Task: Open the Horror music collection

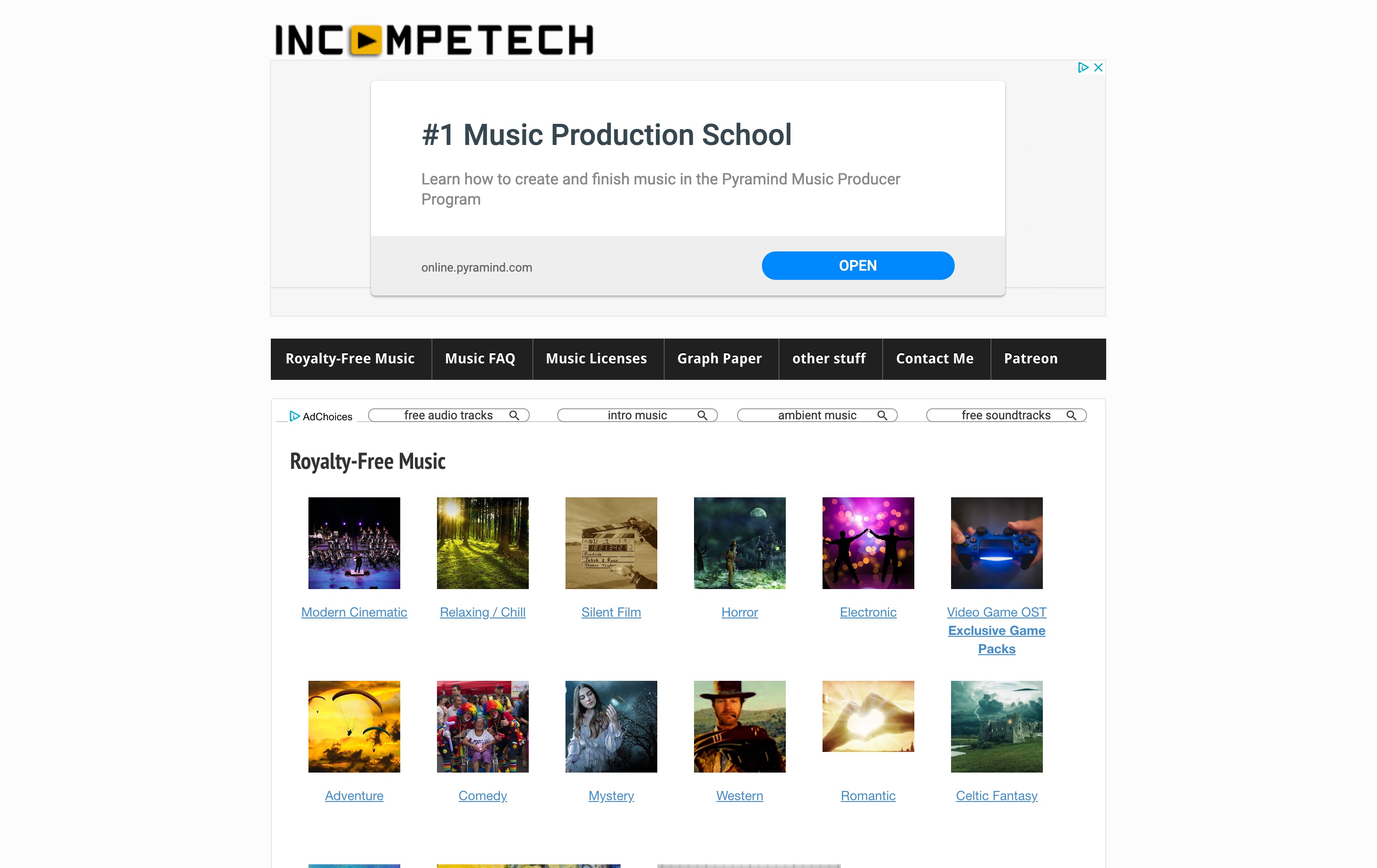Action: click(x=739, y=612)
